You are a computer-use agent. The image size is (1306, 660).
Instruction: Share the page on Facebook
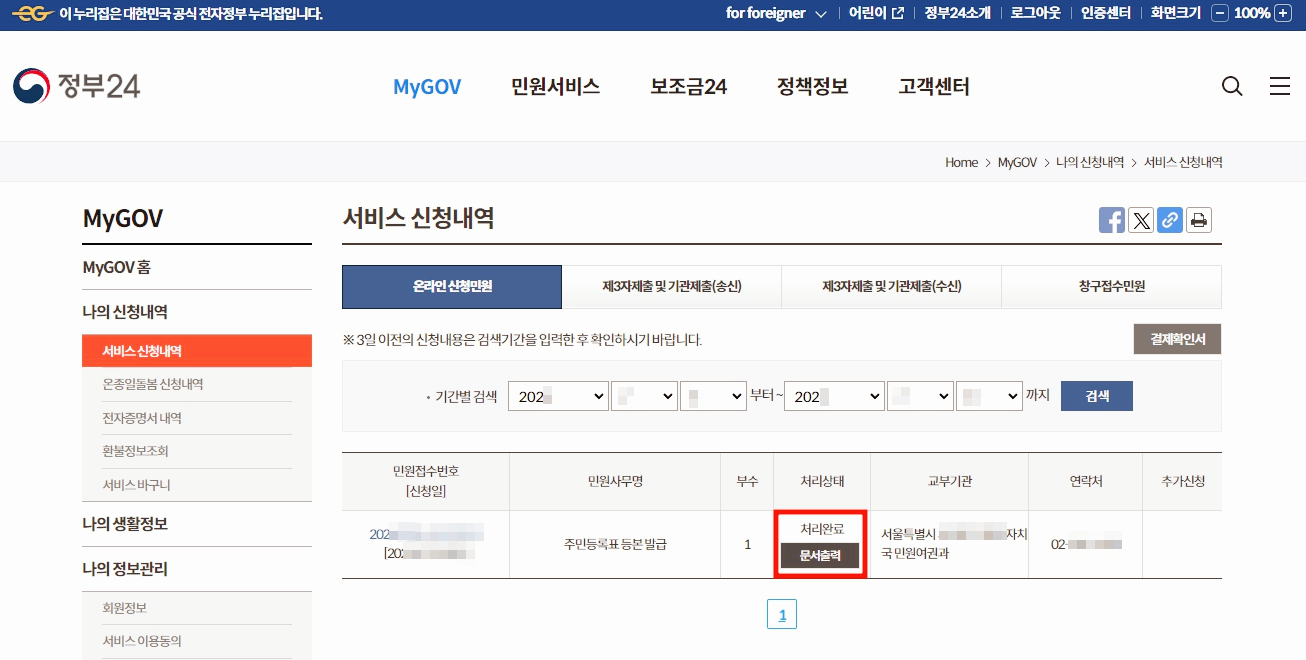(x=1111, y=220)
